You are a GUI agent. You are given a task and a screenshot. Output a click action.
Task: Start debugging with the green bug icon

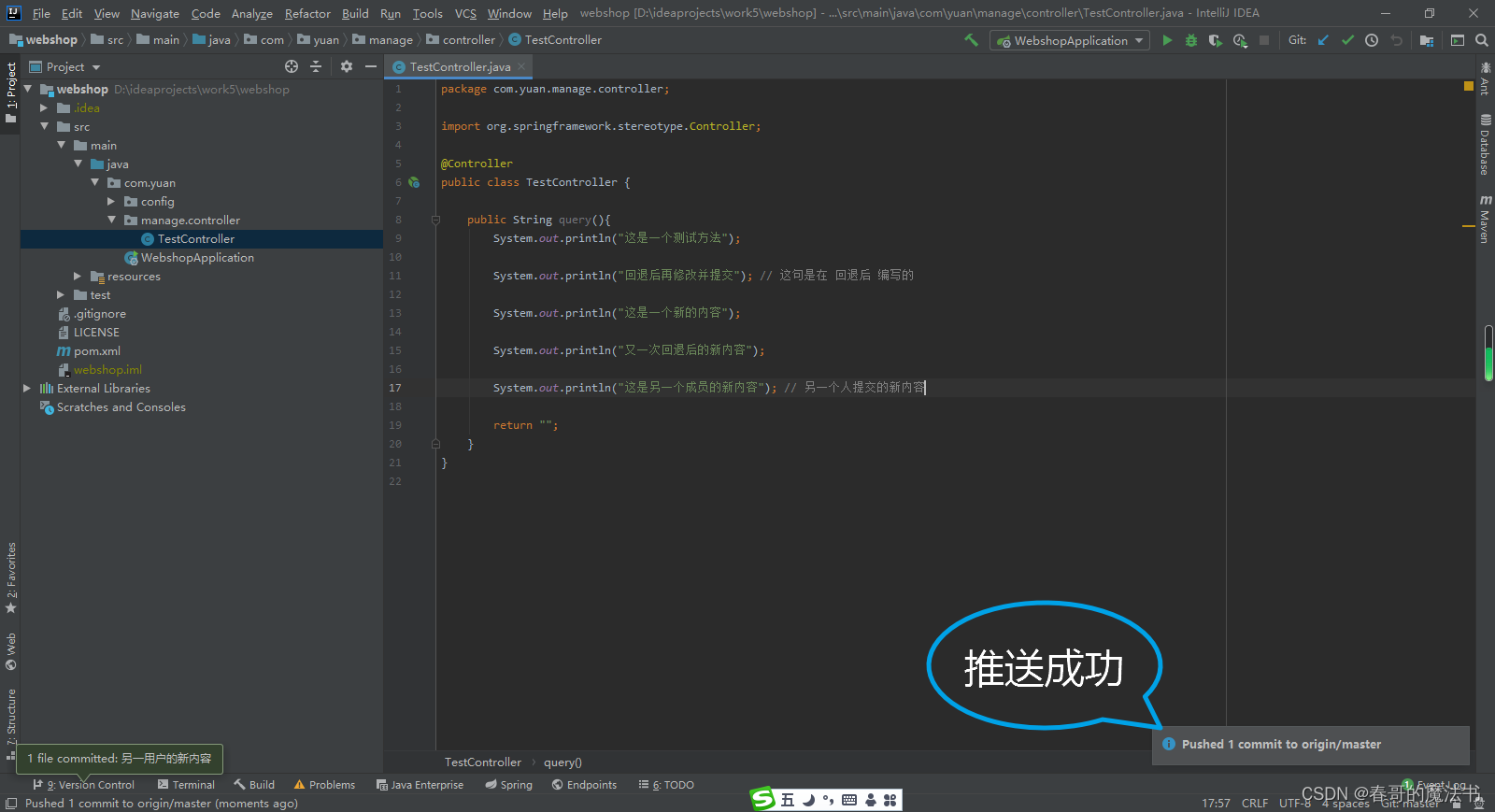pos(1191,40)
